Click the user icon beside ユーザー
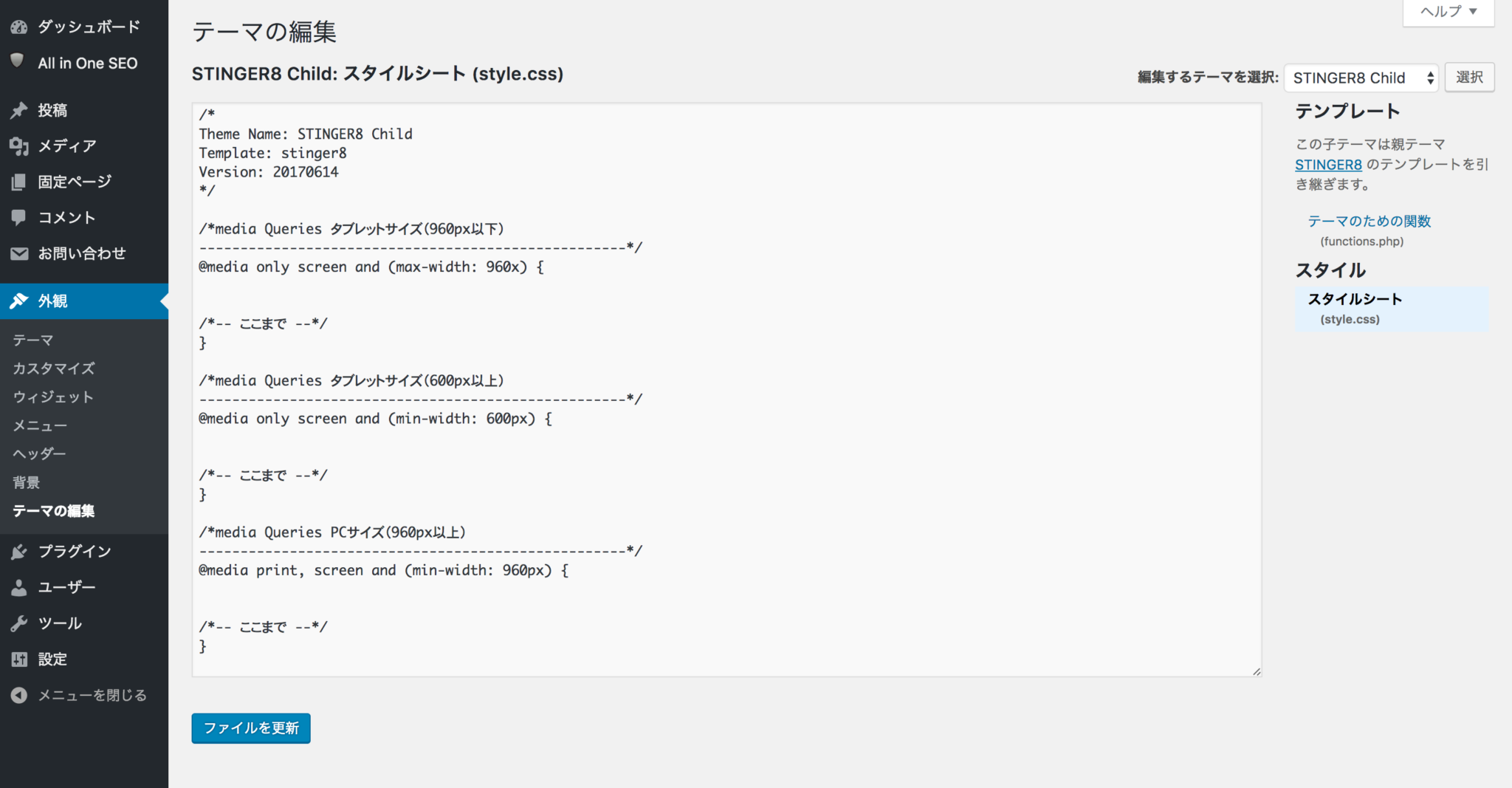The width and height of the screenshot is (1512, 788). point(19,588)
